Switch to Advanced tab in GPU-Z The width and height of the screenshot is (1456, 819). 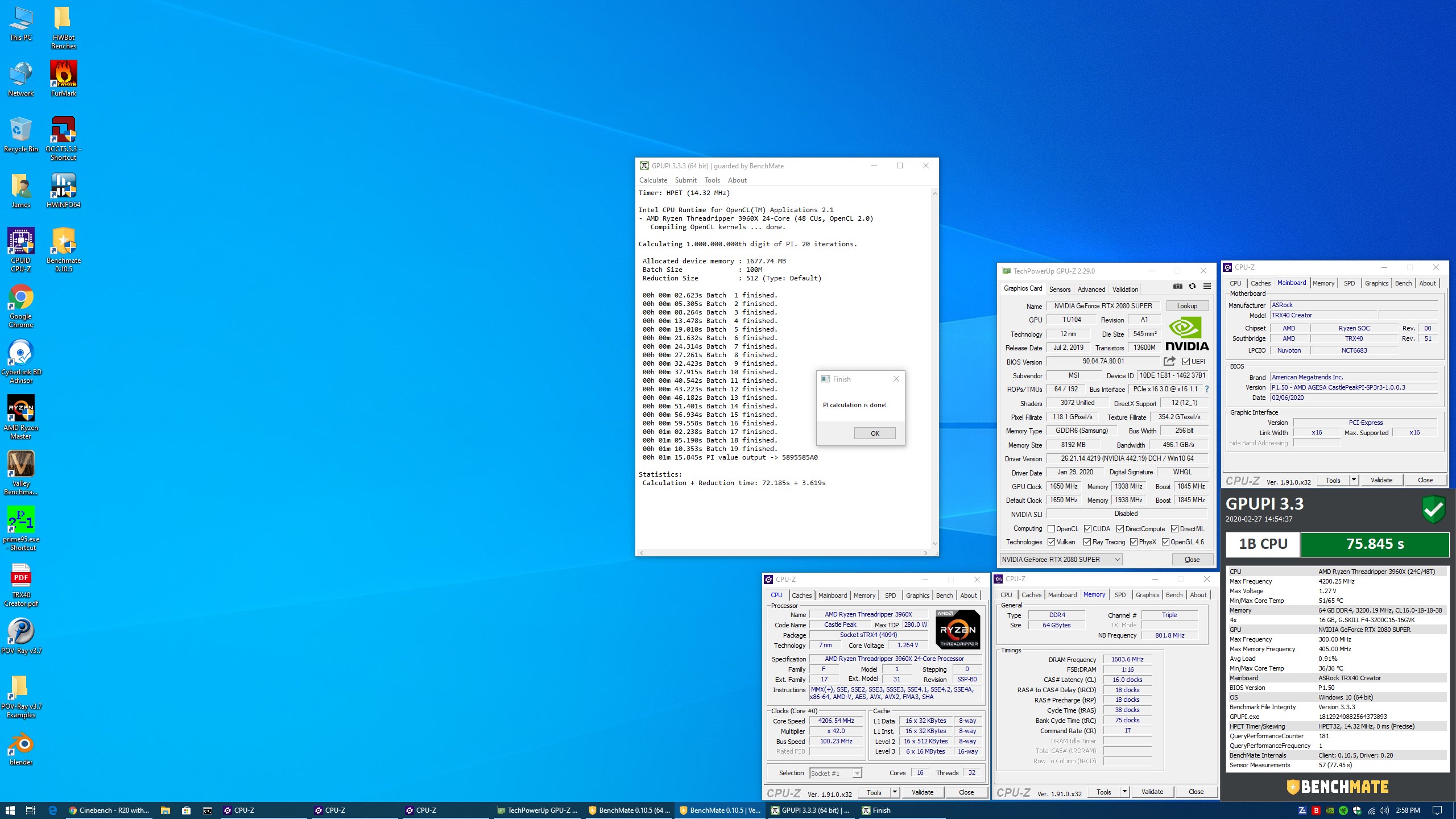(x=1091, y=289)
